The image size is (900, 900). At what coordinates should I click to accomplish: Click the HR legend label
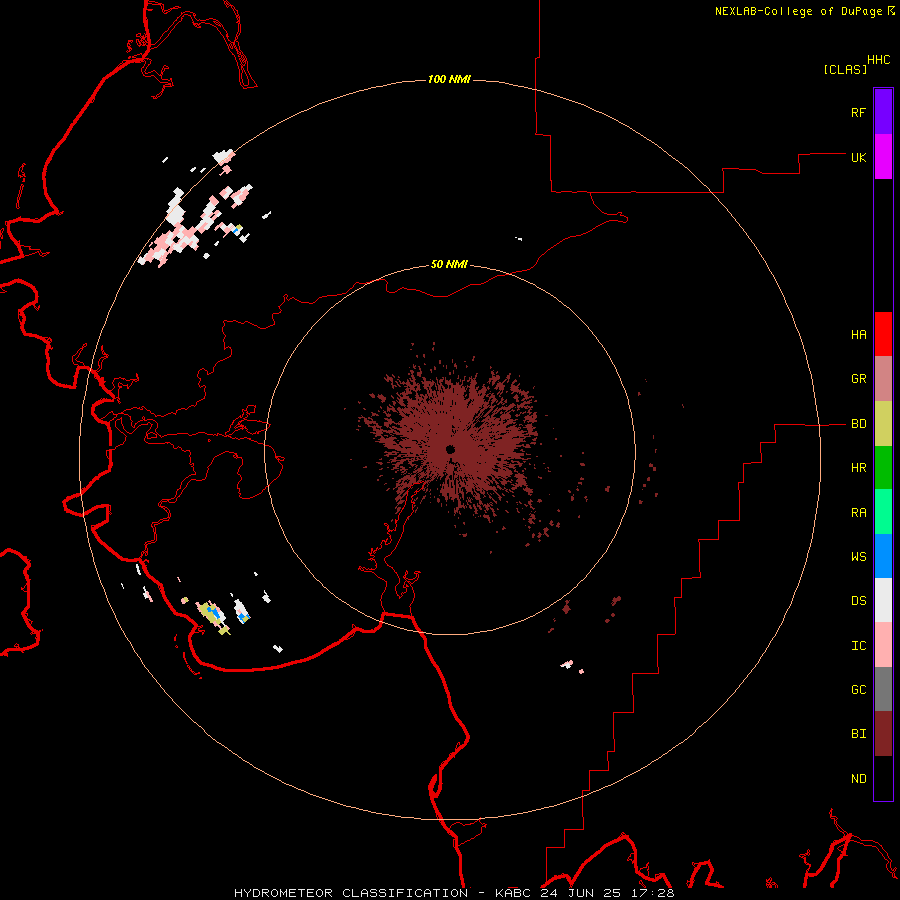point(858,468)
